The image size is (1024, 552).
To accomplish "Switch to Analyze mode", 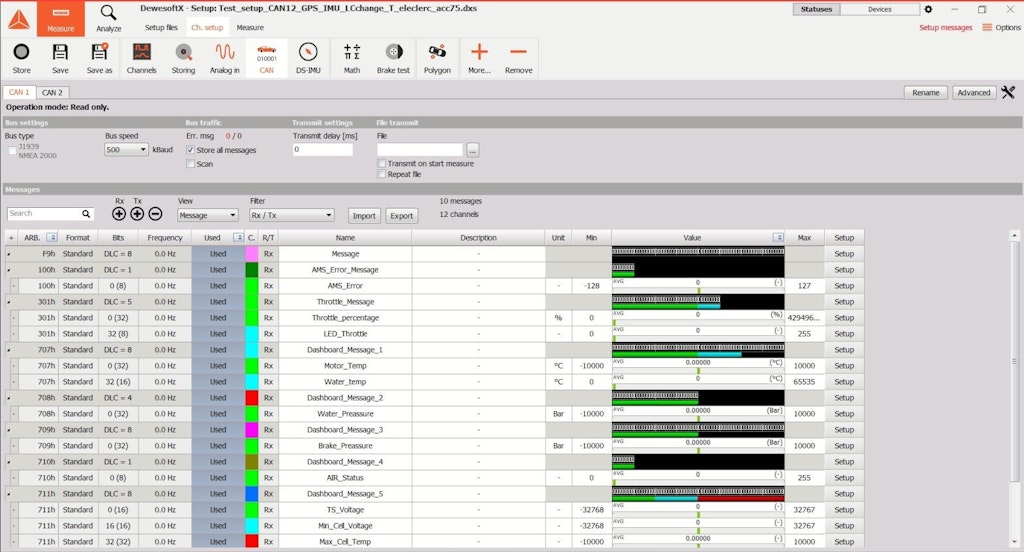I will [108, 18].
